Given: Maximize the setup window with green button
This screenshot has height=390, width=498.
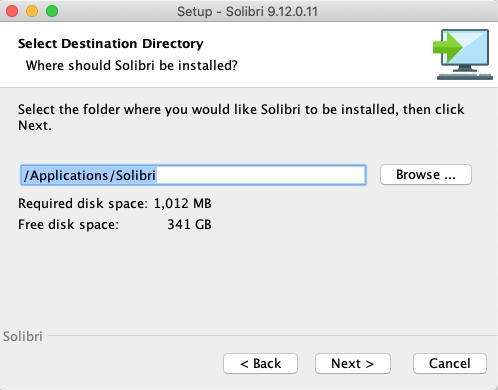Looking at the screenshot, I should click(x=52, y=11).
